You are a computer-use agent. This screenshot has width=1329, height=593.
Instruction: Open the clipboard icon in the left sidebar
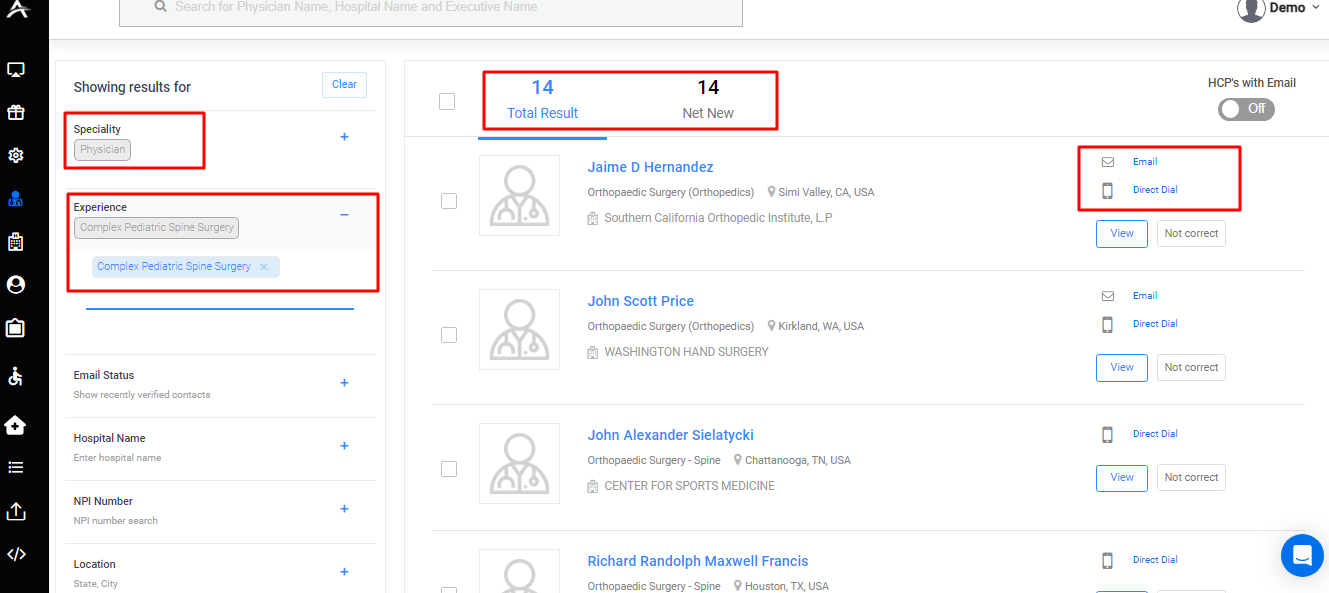pos(14,326)
